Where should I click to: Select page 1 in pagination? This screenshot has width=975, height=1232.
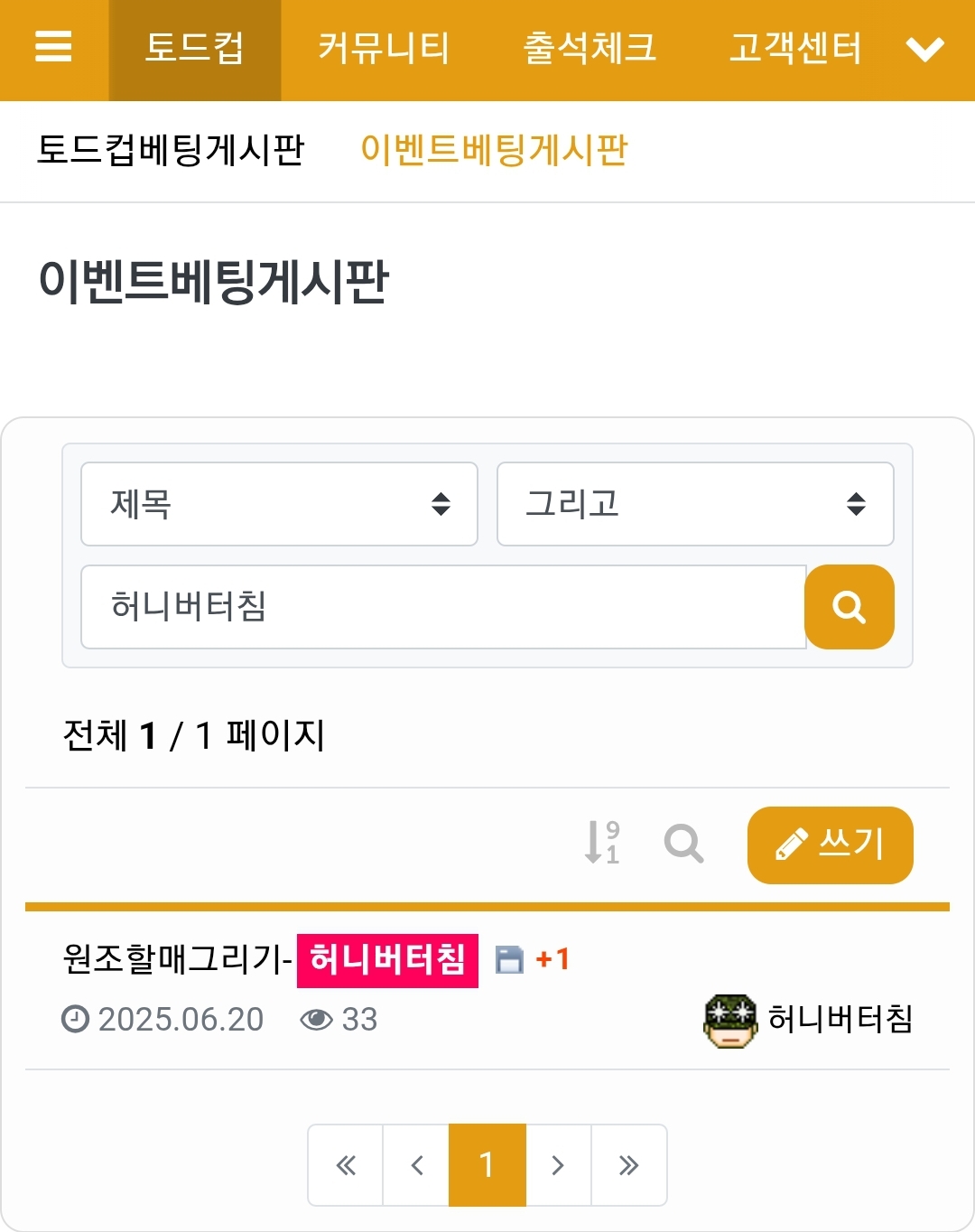click(487, 1165)
